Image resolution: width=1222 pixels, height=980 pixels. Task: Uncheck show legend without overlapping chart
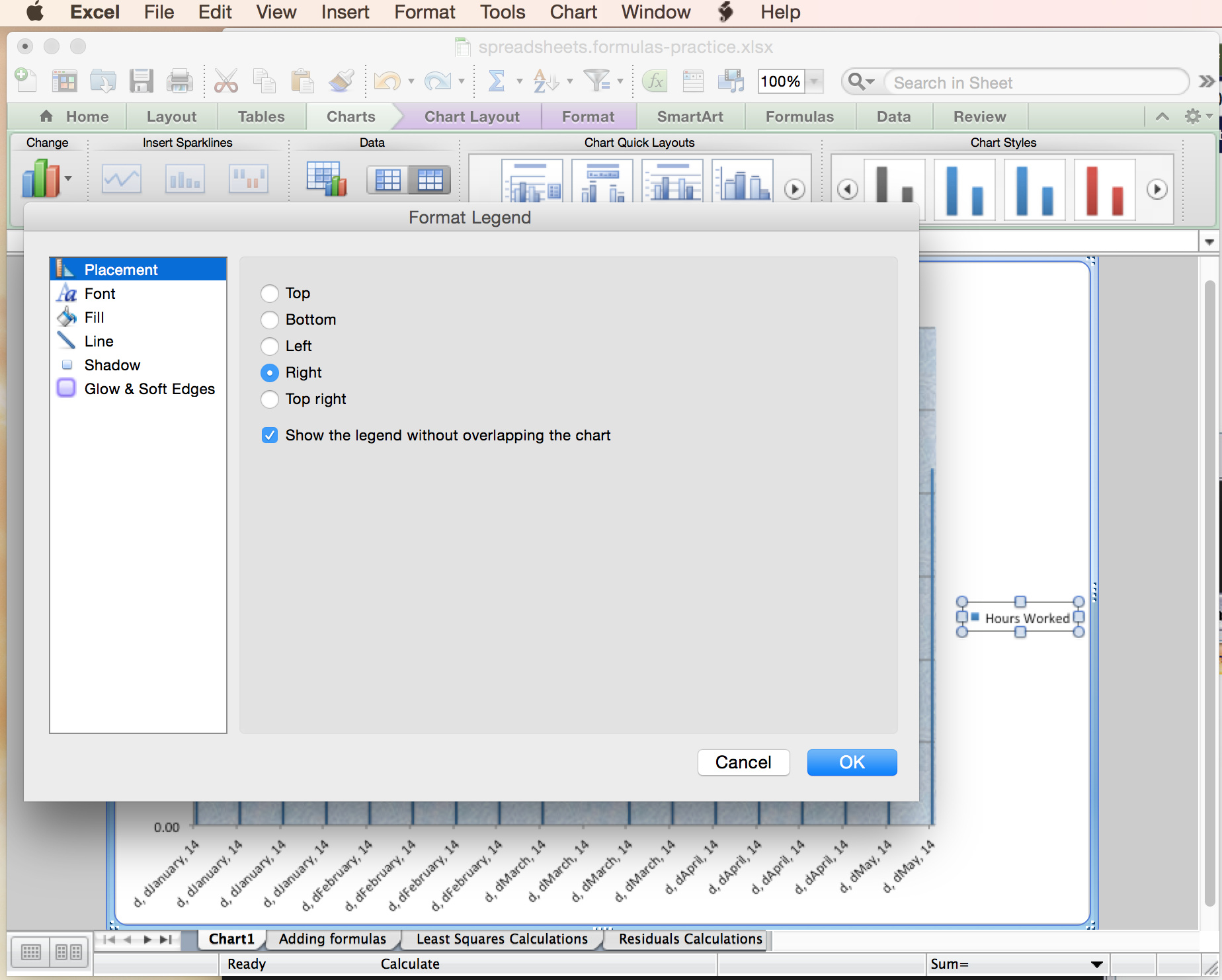point(269,435)
